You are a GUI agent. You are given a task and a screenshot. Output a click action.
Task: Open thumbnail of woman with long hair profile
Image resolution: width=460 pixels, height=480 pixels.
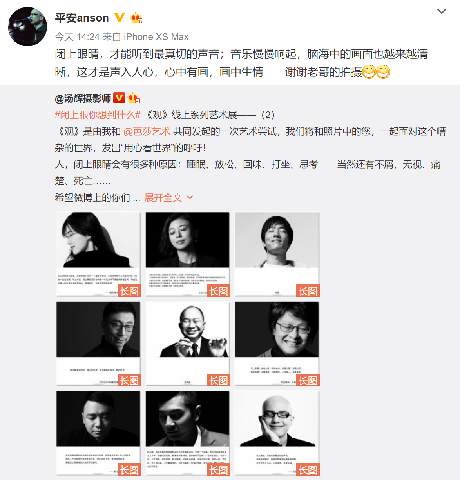click(x=98, y=254)
